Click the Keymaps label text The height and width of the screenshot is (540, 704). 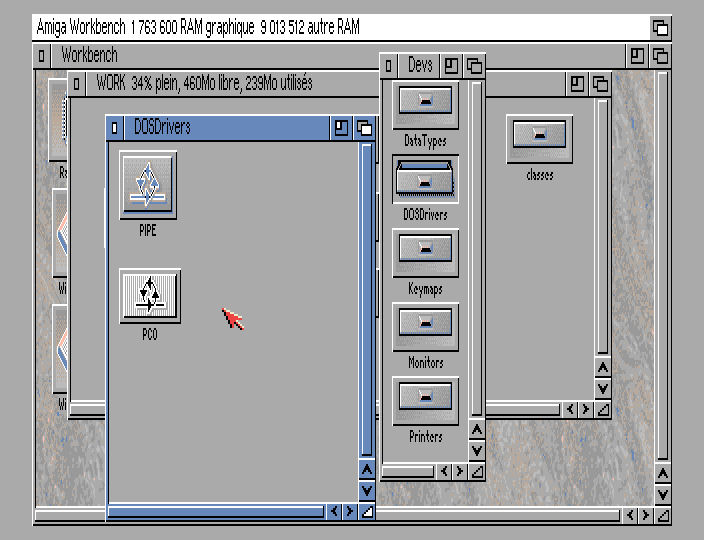(x=425, y=289)
